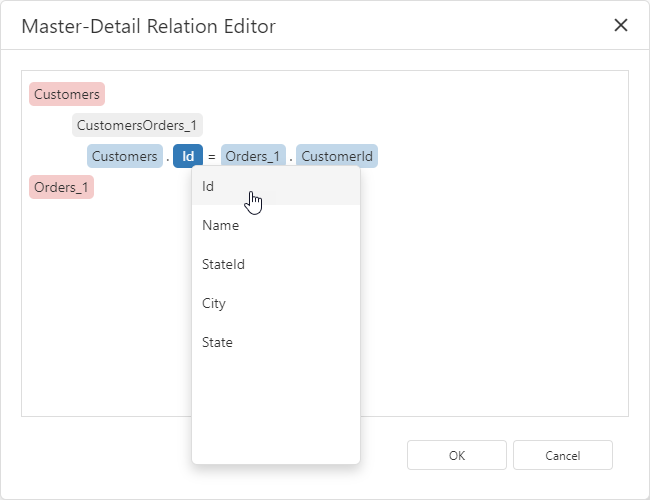This screenshot has width=650, height=500.
Task: Close the Master-Detail Relation Editor dialog
Action: [621, 25]
